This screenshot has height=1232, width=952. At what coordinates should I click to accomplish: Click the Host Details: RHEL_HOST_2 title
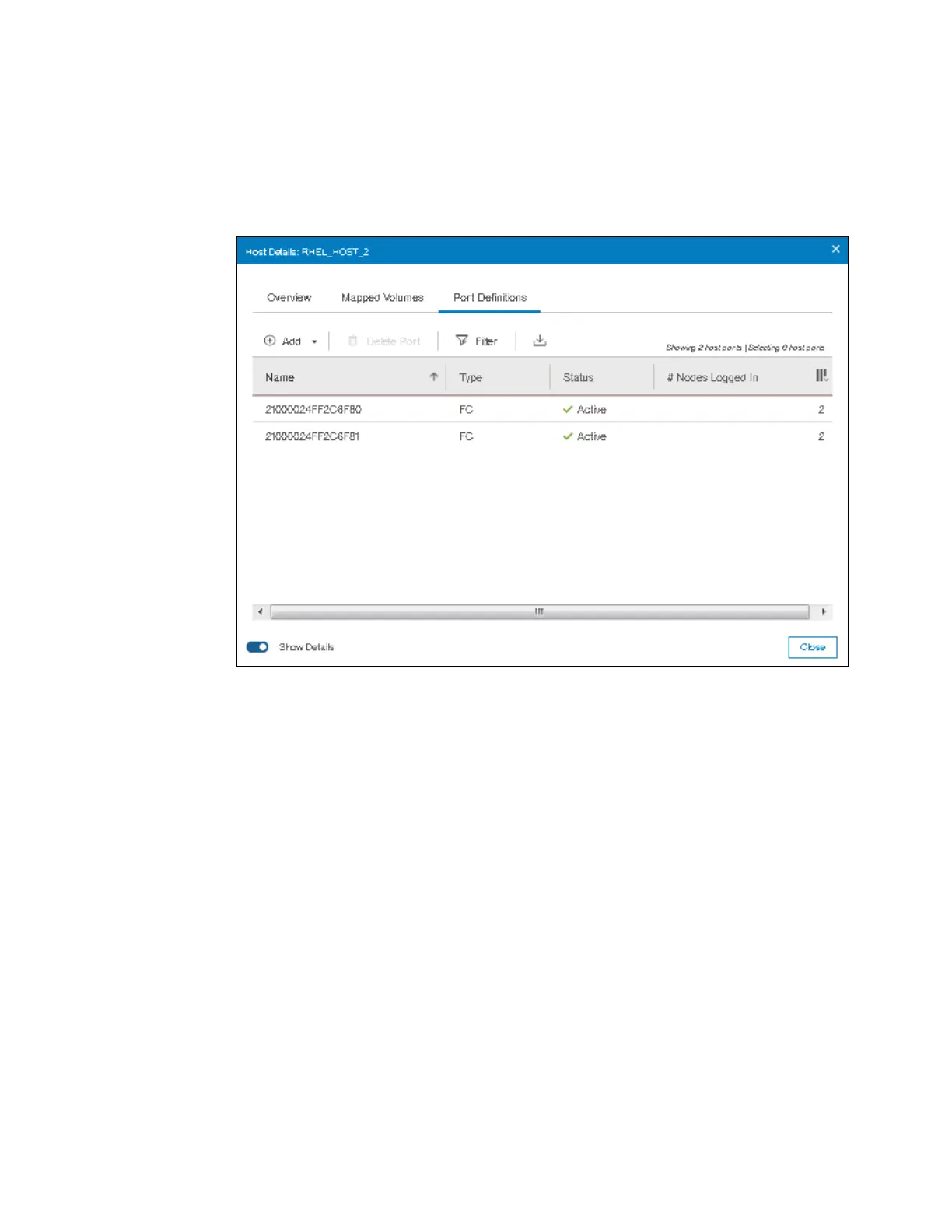(307, 252)
